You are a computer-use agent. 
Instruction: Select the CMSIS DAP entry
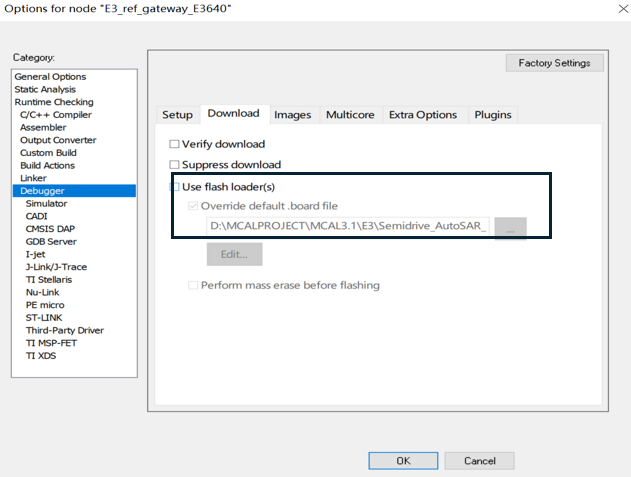click(x=51, y=229)
